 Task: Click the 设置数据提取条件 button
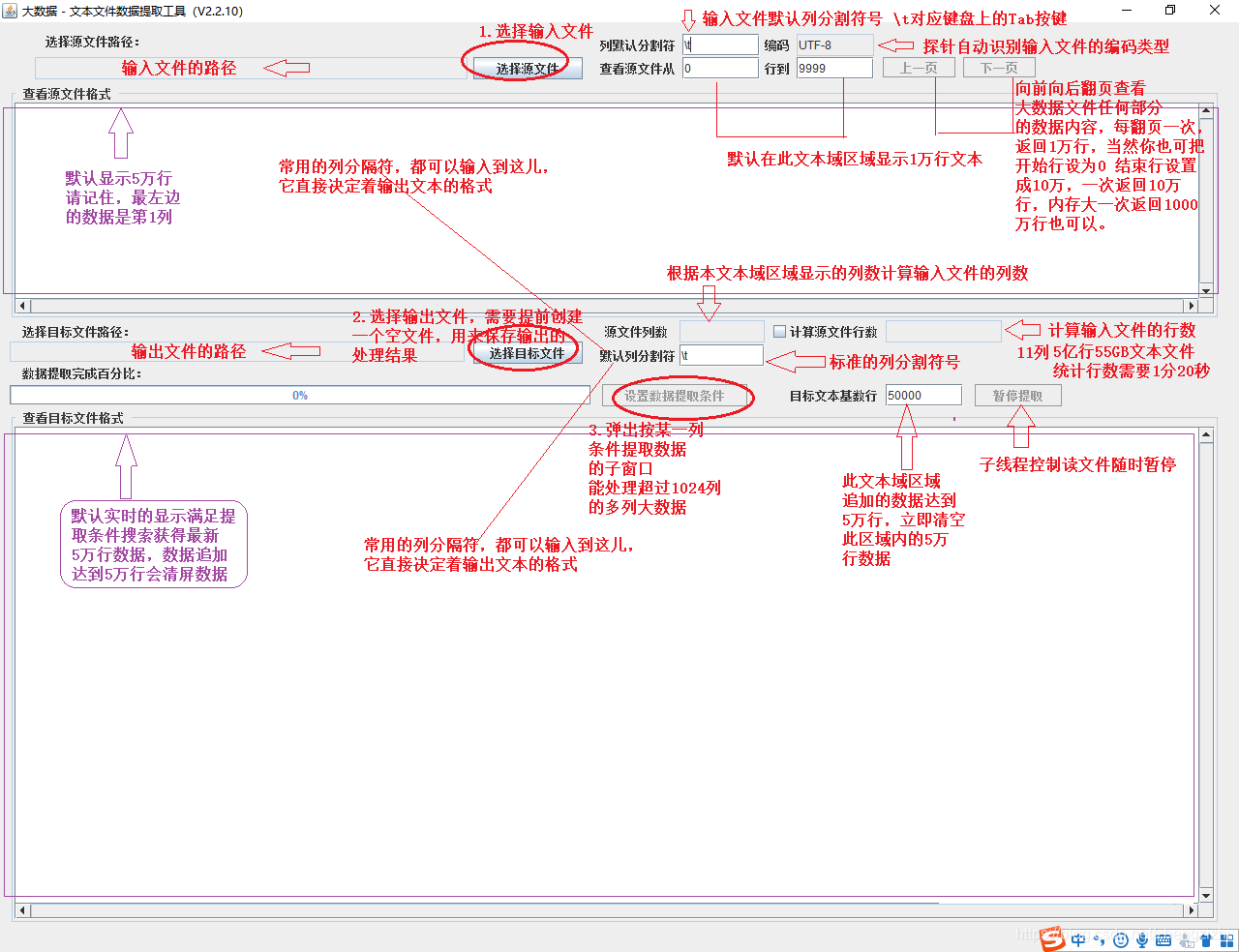(675, 396)
